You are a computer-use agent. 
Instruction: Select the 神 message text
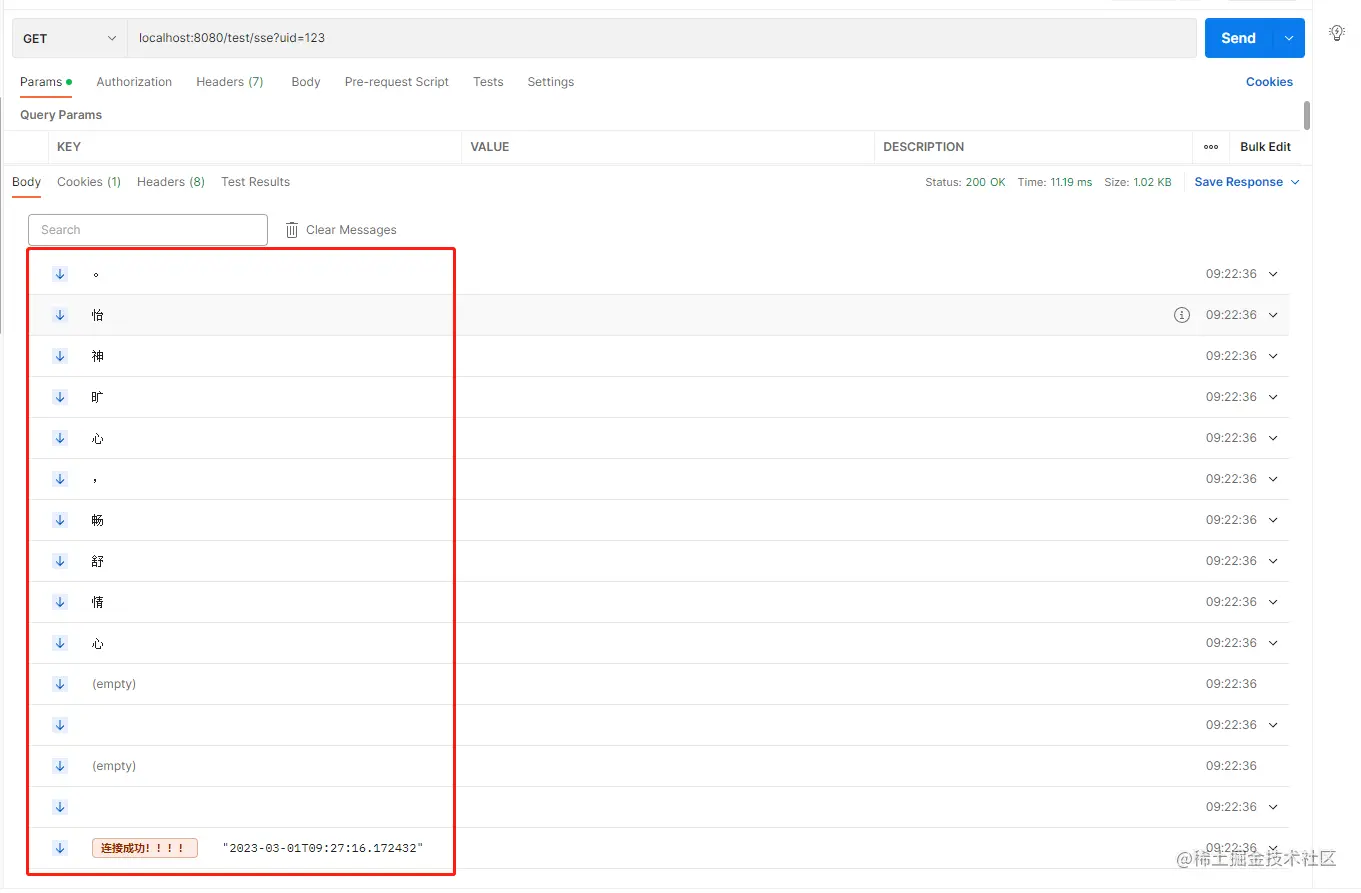[97, 356]
